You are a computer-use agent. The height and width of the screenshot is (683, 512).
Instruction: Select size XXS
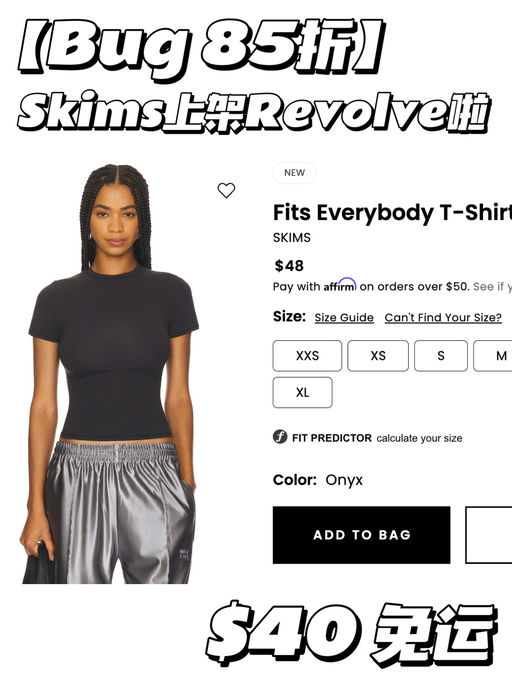click(x=307, y=356)
